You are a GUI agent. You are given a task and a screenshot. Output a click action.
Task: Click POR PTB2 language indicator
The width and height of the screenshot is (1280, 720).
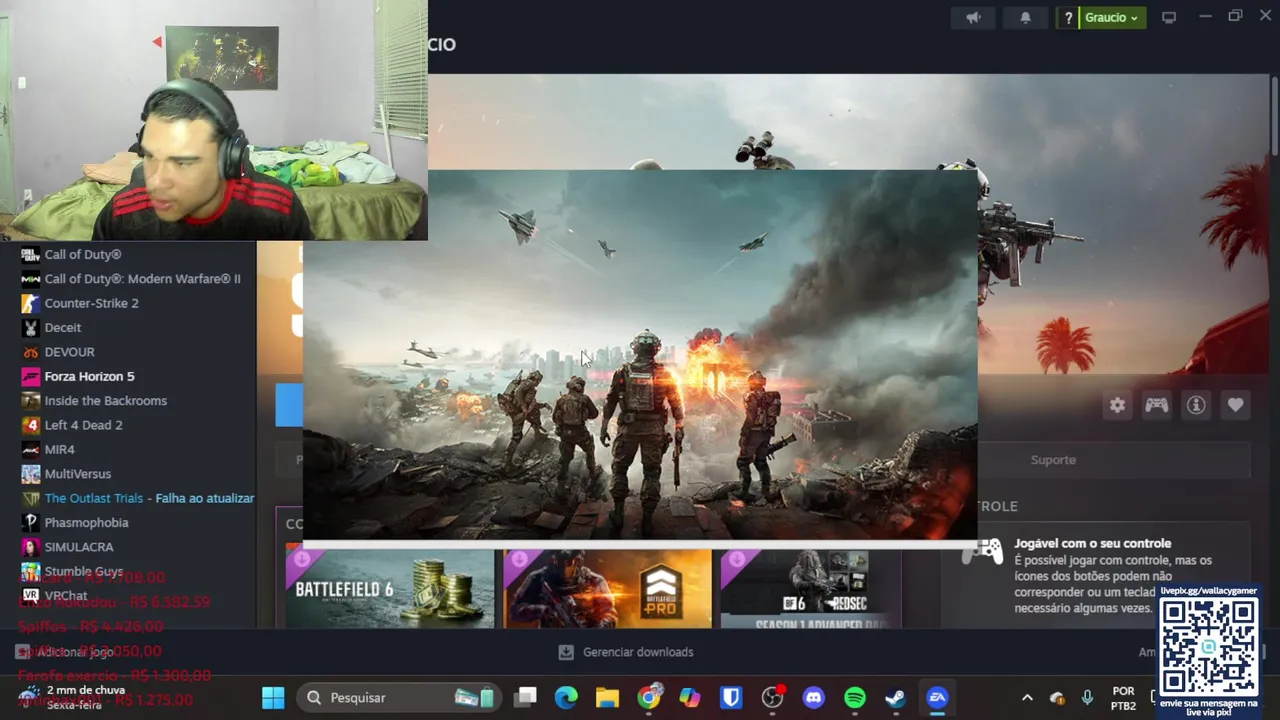coord(1124,698)
